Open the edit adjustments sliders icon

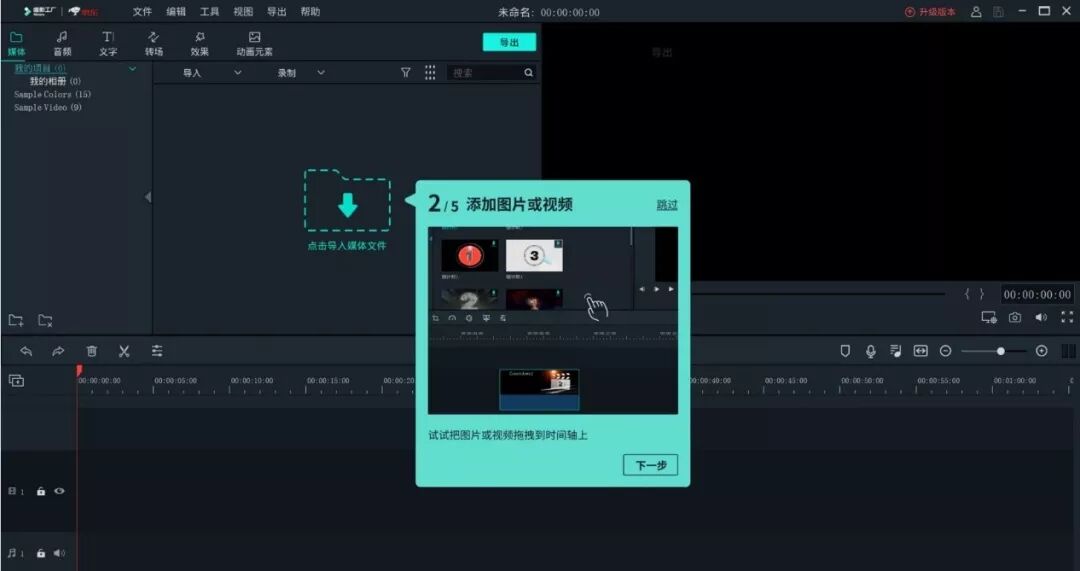click(x=157, y=351)
